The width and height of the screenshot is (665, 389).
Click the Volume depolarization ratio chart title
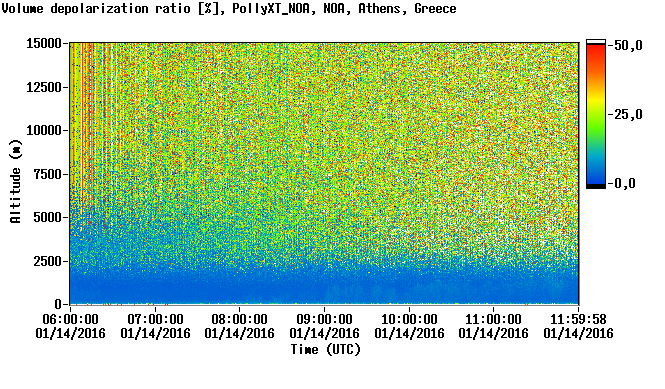click(x=229, y=8)
